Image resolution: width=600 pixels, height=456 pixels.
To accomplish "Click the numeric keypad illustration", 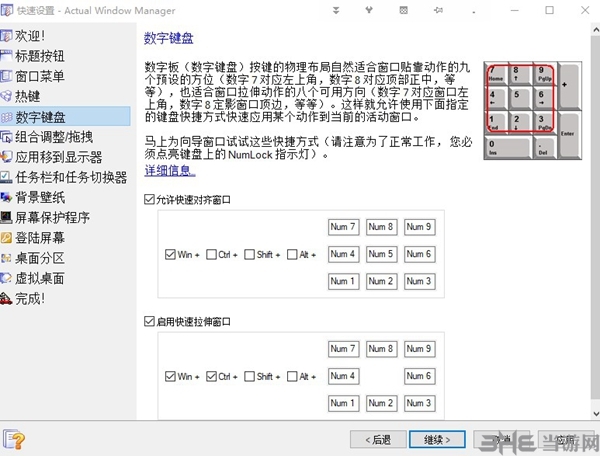I will 532,110.
